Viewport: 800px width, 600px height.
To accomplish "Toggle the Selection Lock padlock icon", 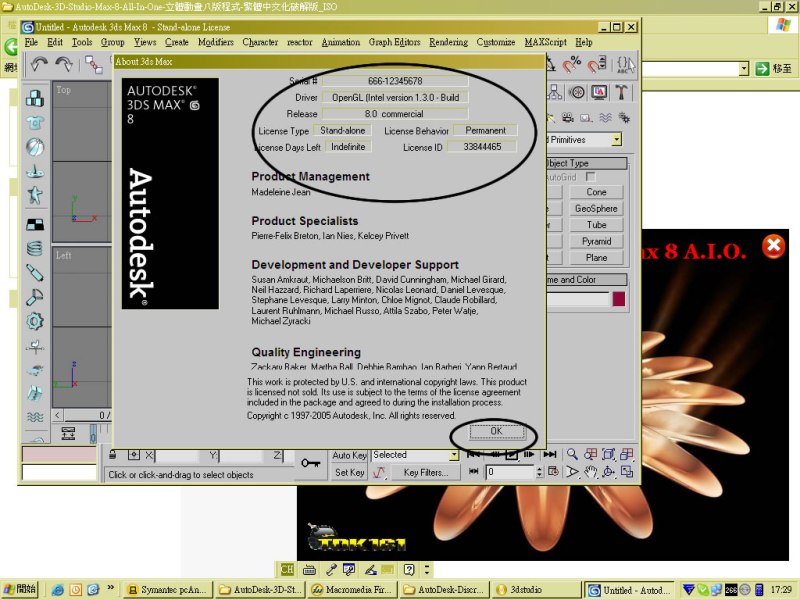I will click(113, 455).
